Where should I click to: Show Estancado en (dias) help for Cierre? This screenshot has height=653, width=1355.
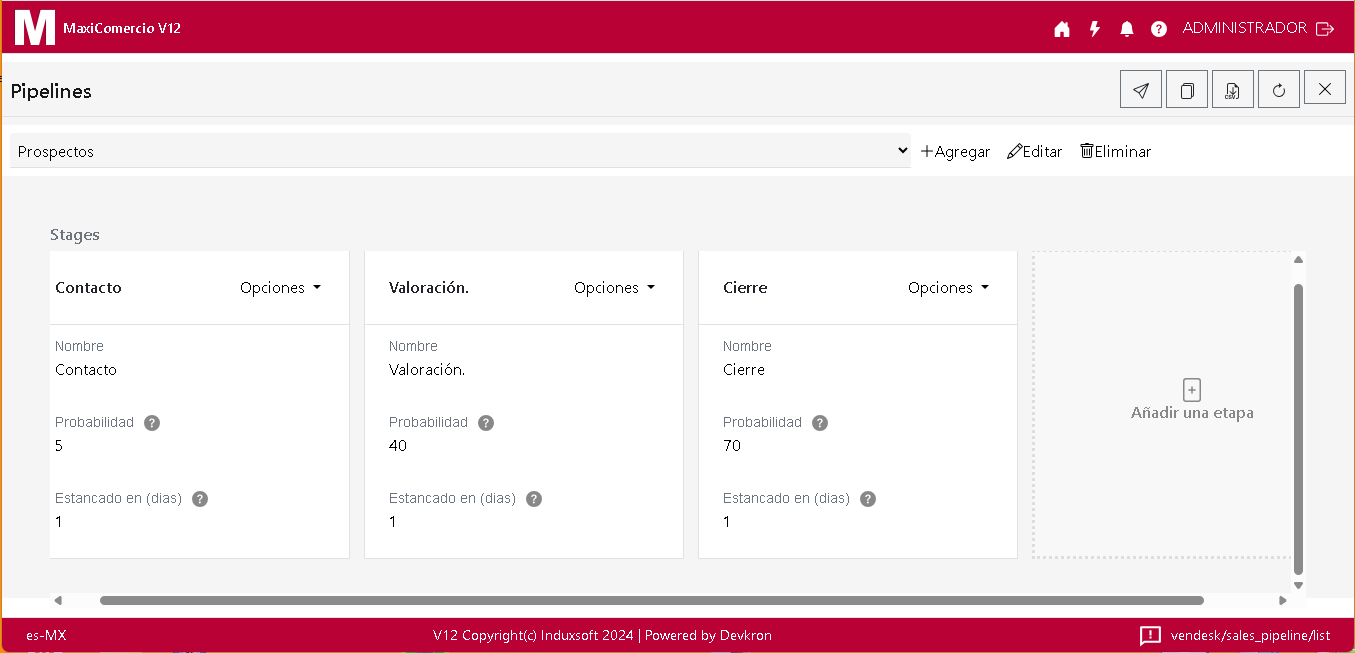point(868,499)
